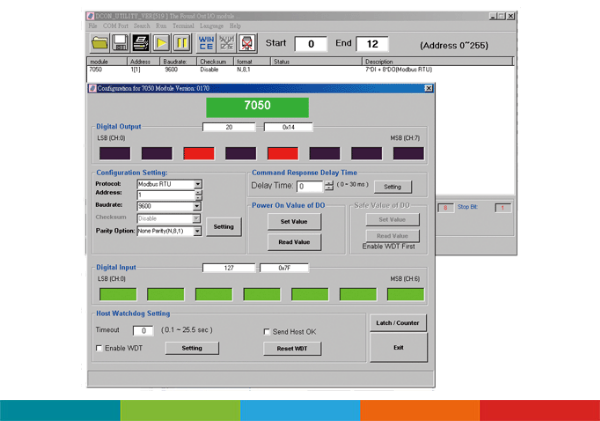600x421 pixels.
Task: Toggle the first red digital output channel
Action: point(199,154)
